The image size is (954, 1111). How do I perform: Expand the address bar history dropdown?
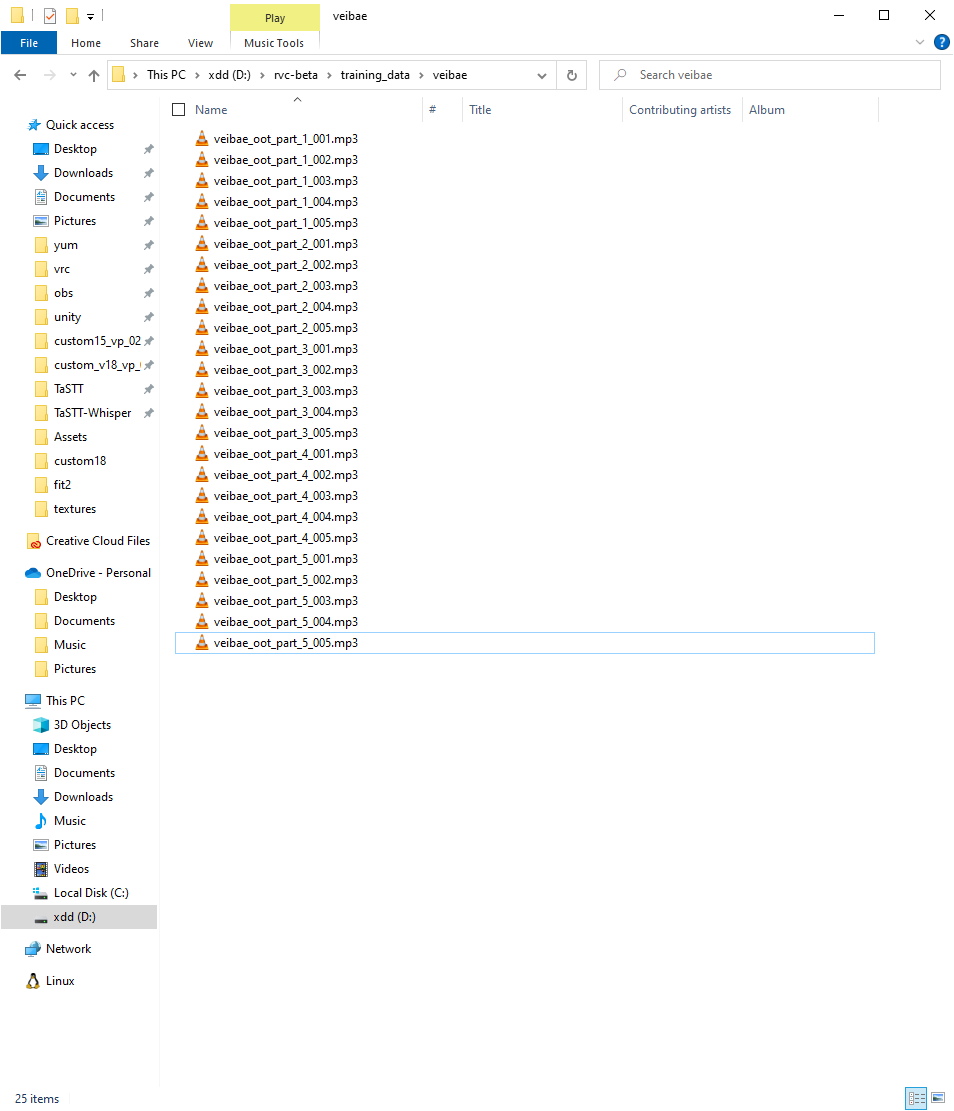tap(542, 75)
